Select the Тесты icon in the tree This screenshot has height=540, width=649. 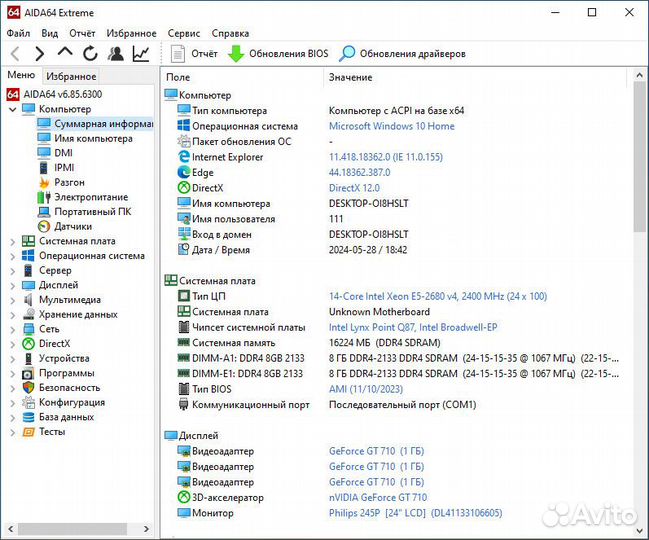click(28, 432)
